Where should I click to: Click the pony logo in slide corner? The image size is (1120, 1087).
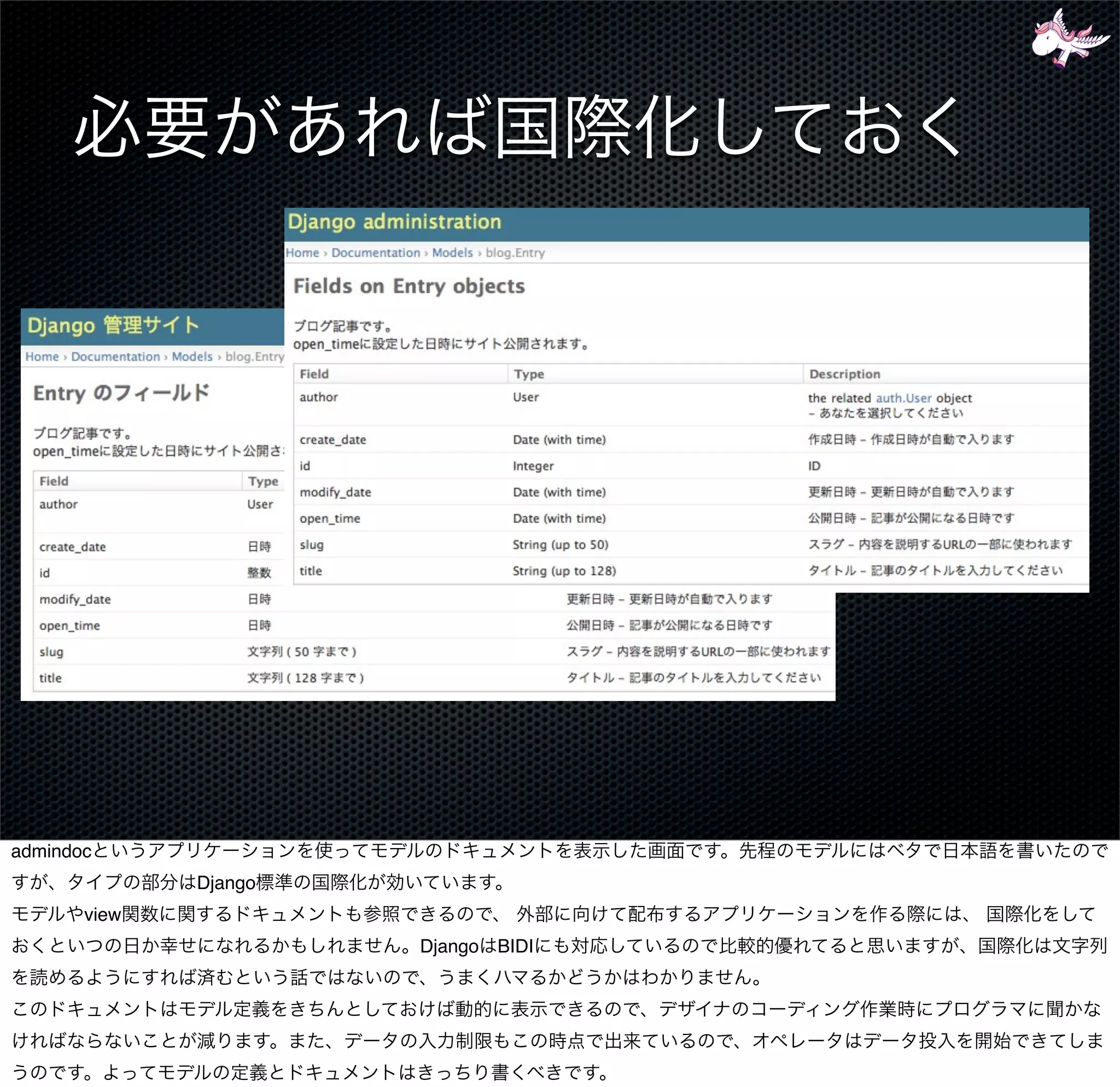[1070, 39]
